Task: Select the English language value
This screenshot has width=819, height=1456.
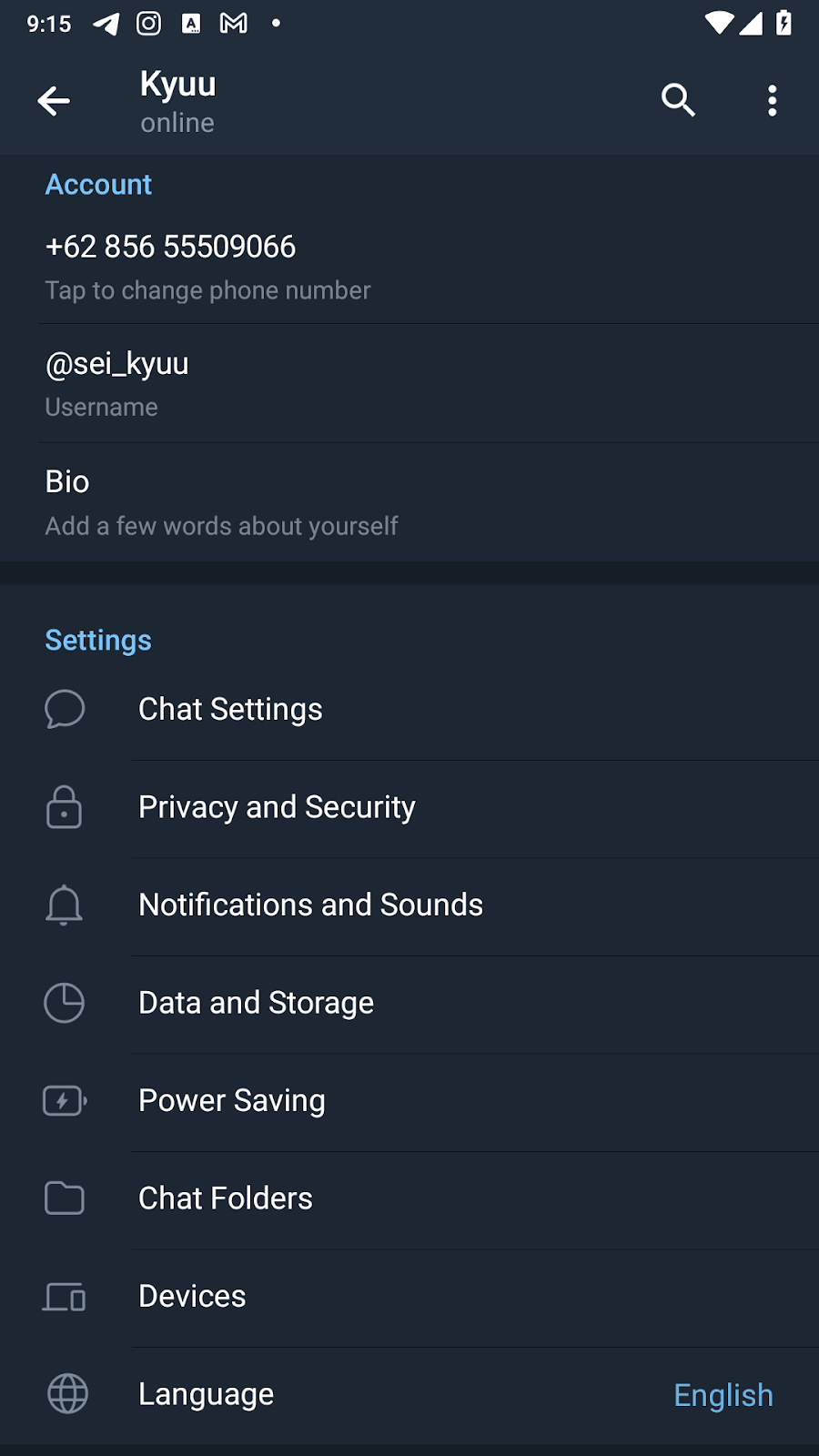Action: (723, 1395)
